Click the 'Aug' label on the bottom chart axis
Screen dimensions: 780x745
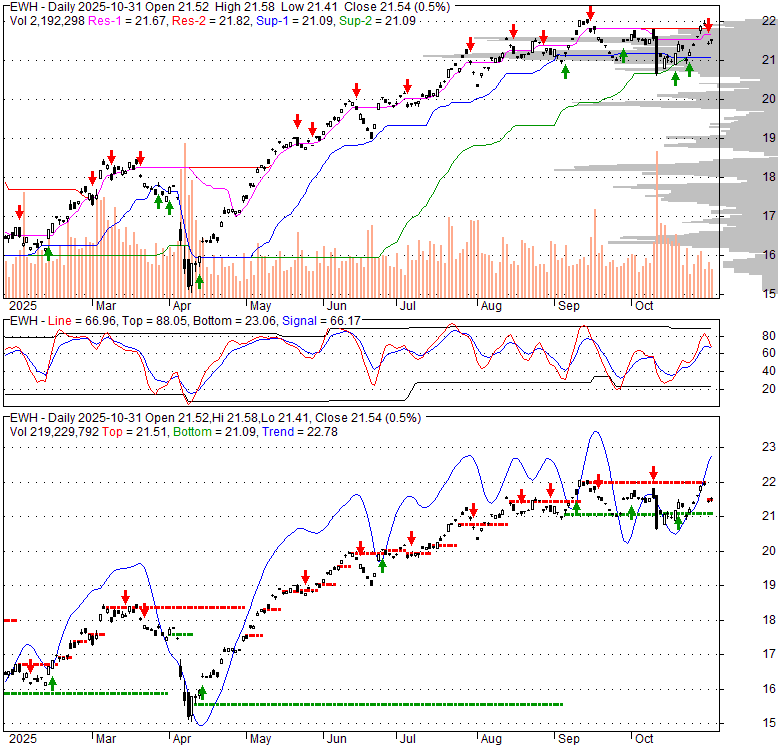click(491, 739)
